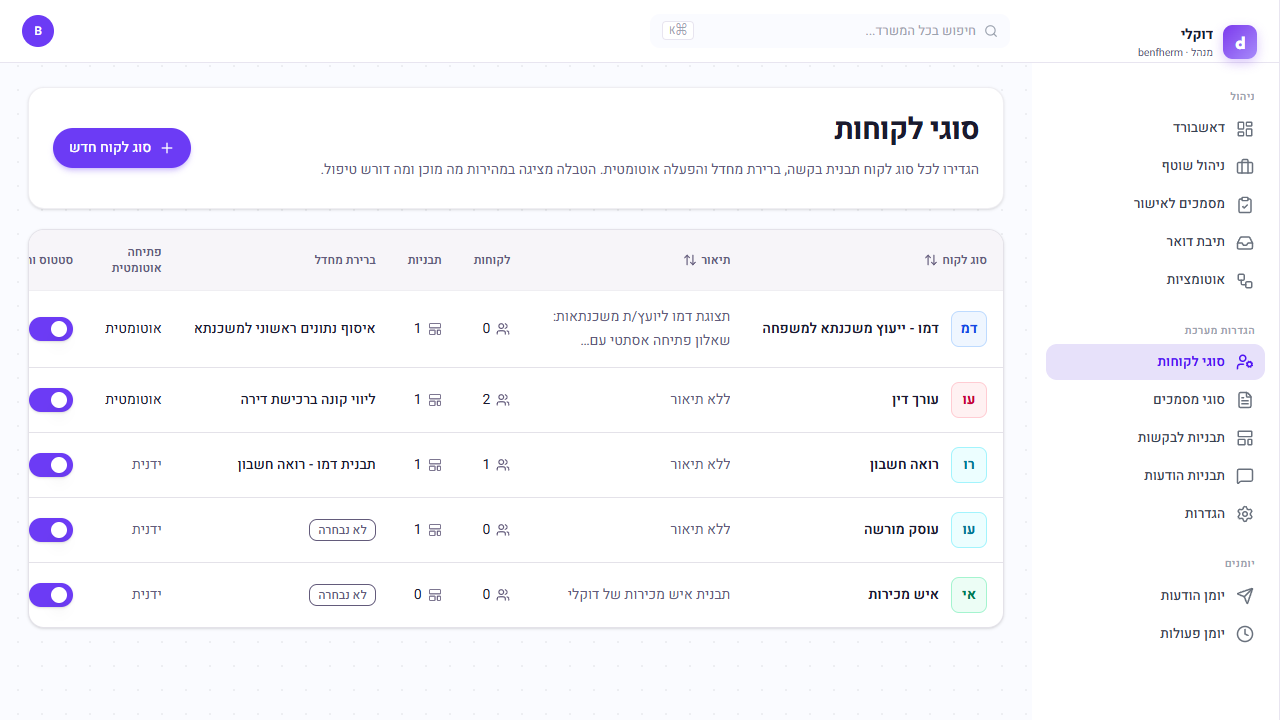Image resolution: width=1280 pixels, height=720 pixels.
Task: Open סוגי מסמכים in sidebar
Action: pos(1156,400)
